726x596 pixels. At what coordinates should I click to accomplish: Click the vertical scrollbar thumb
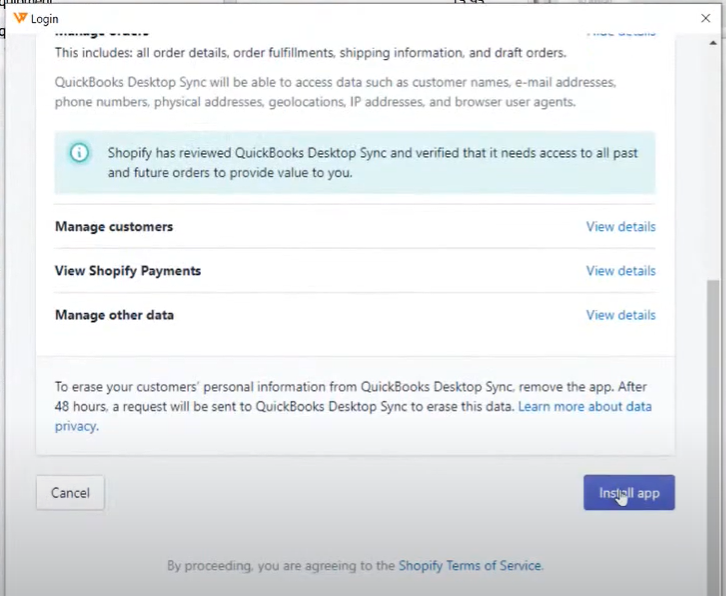coord(713,438)
